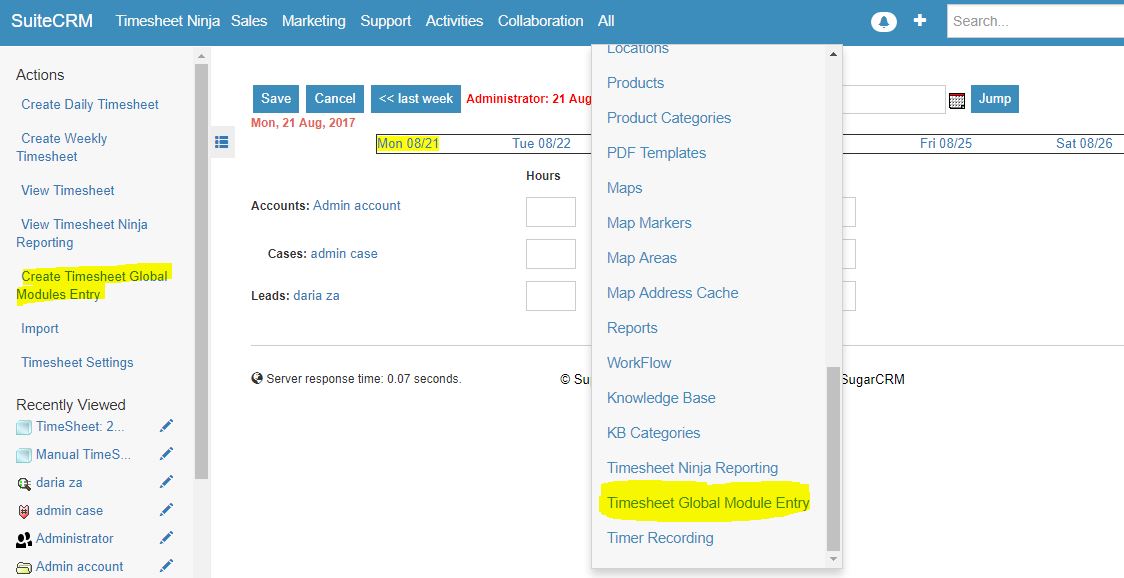The width and height of the screenshot is (1124, 578).
Task: Open the Marketing menu
Action: tap(313, 22)
